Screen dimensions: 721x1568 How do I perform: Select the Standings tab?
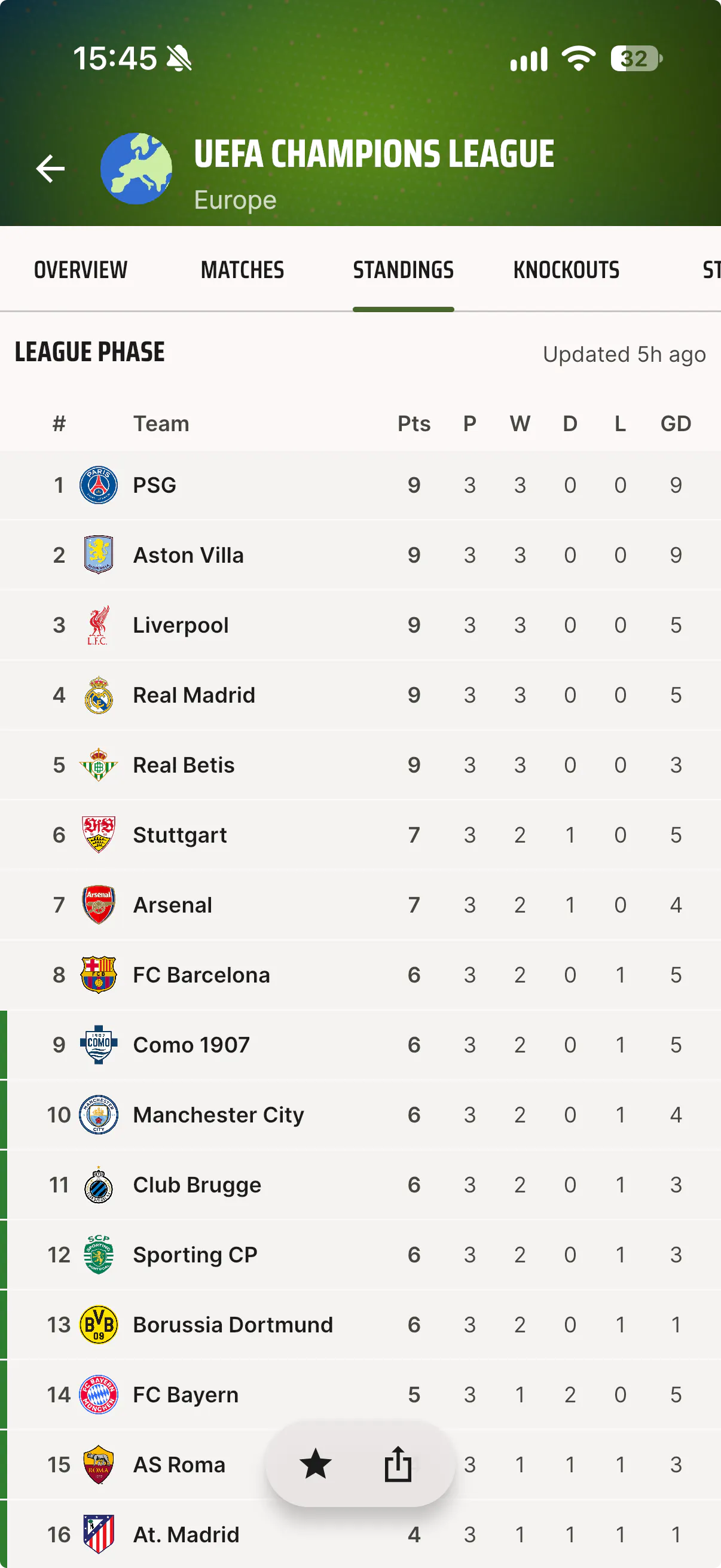(x=404, y=270)
